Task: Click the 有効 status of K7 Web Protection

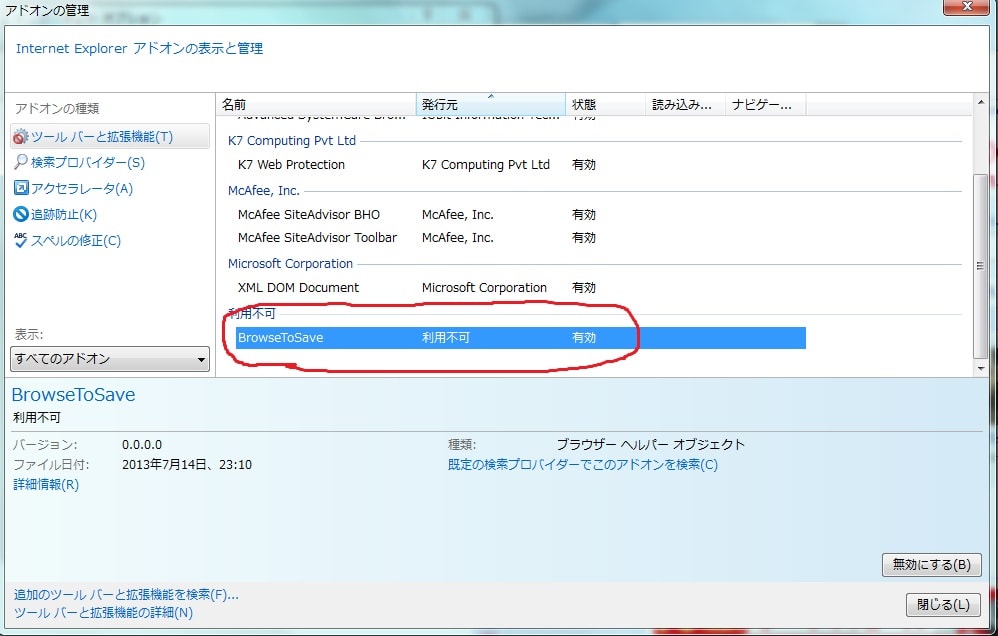Action: pos(584,165)
